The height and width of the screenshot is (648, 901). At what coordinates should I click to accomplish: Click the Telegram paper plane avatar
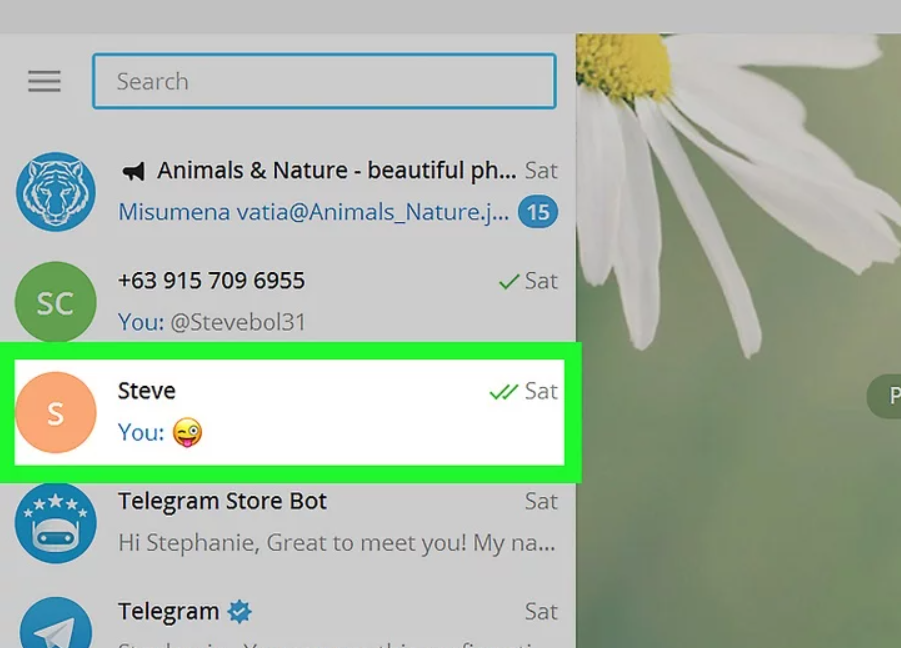[x=56, y=626]
